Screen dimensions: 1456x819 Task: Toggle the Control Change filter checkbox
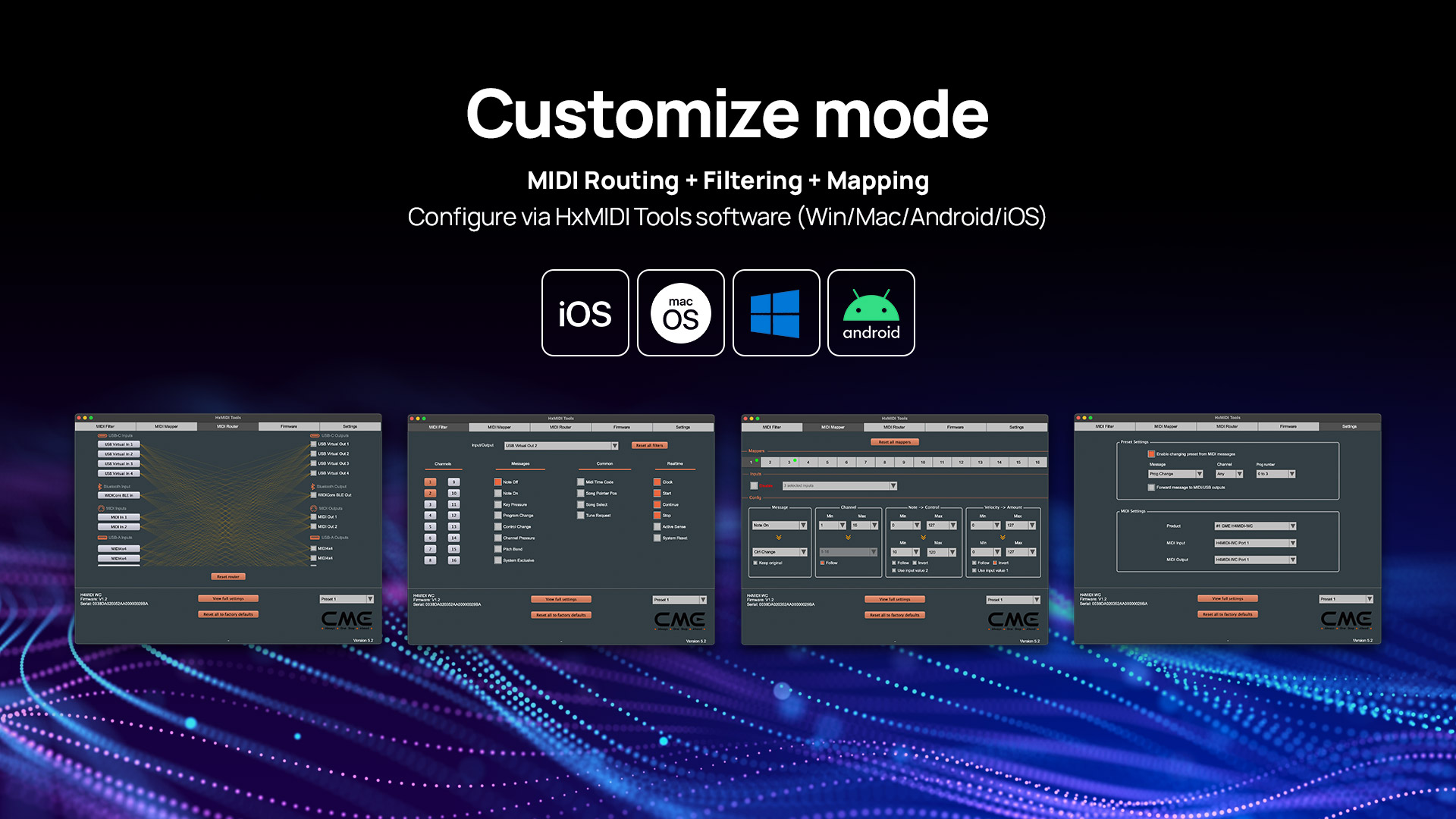coord(497,526)
